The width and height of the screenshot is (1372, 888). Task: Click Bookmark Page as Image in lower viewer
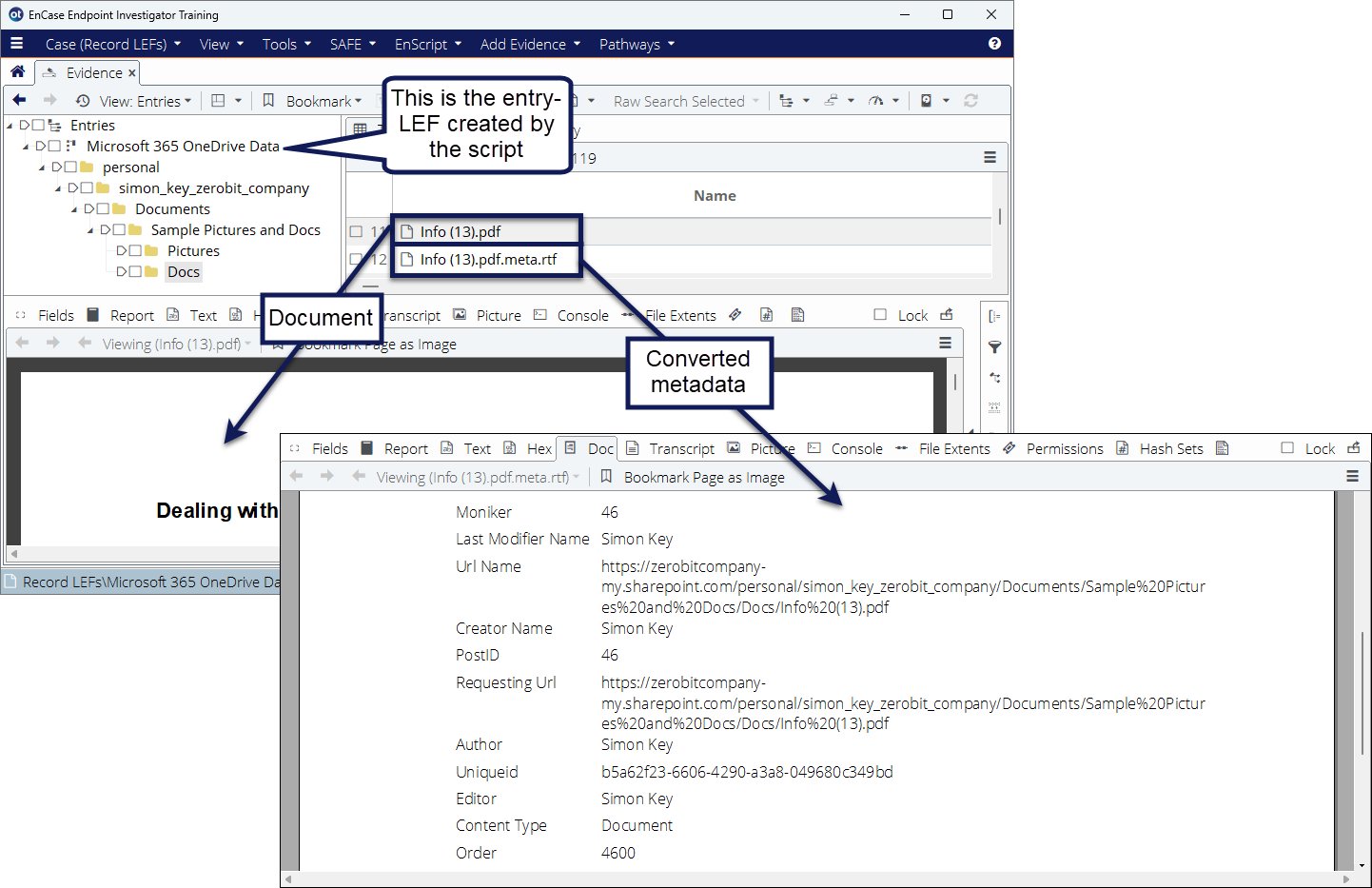click(693, 477)
